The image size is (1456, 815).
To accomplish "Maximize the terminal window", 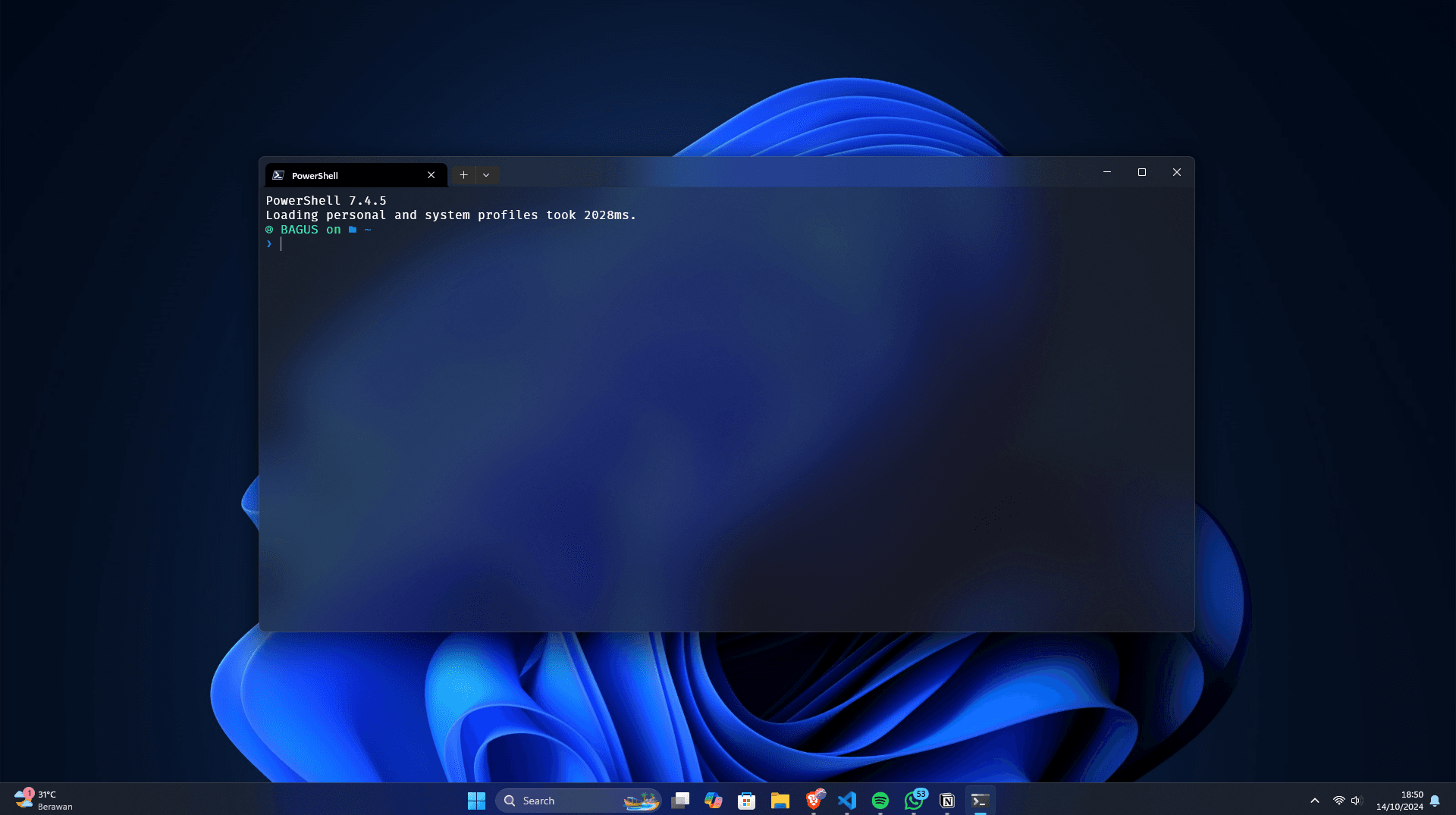I will 1142,172.
